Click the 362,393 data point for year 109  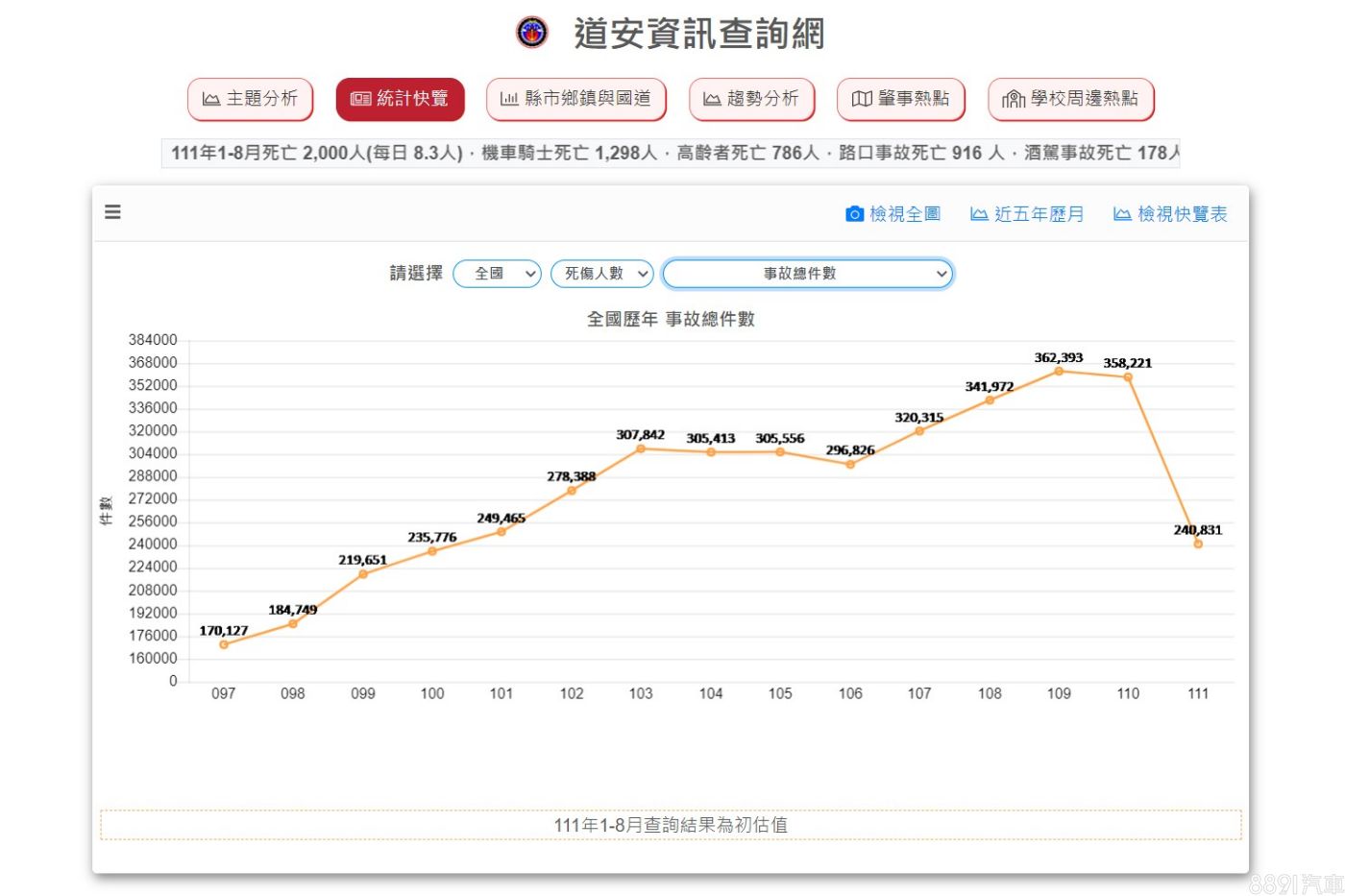coord(1059,371)
